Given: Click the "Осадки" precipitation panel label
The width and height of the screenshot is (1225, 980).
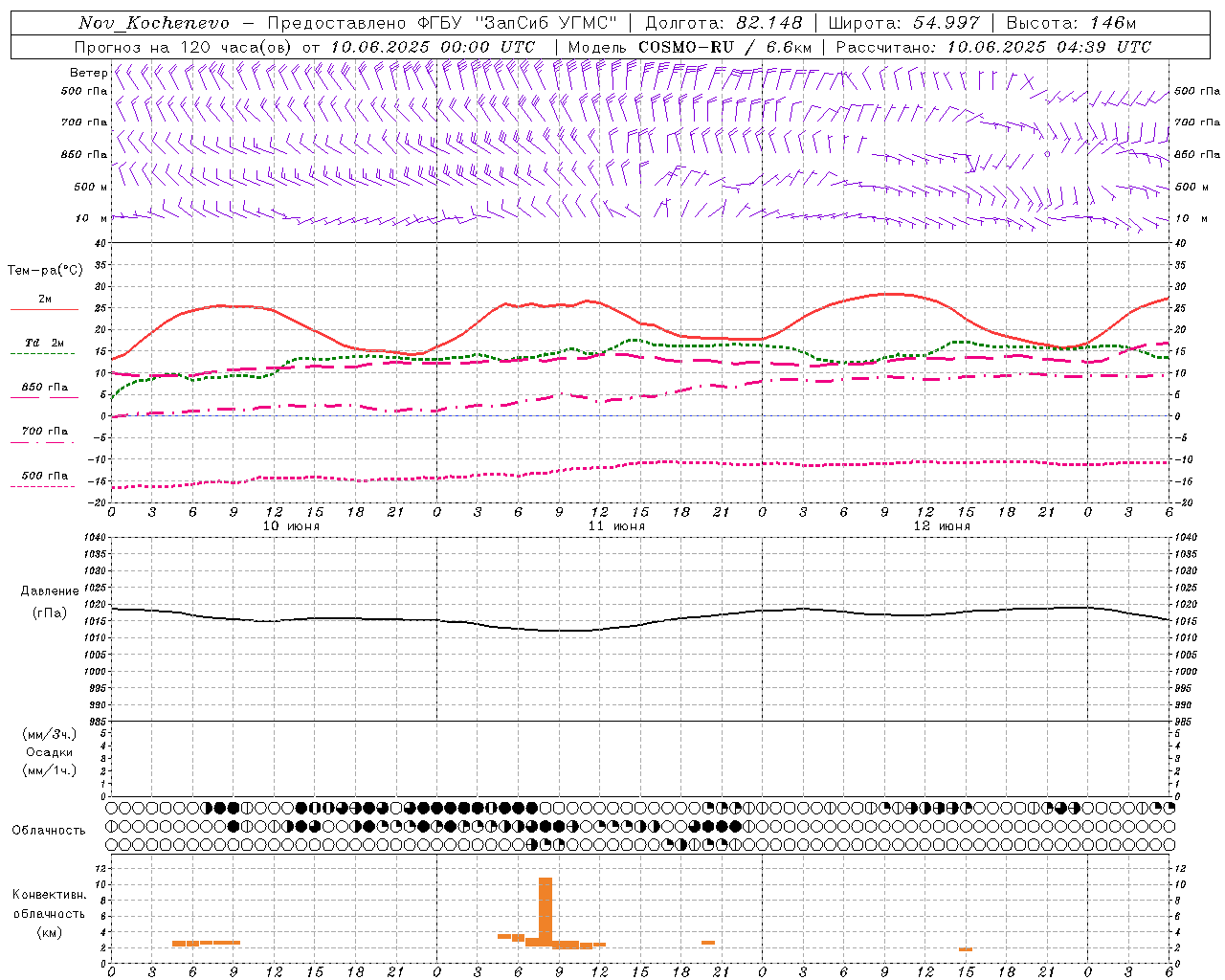Looking at the screenshot, I should coord(49,752).
